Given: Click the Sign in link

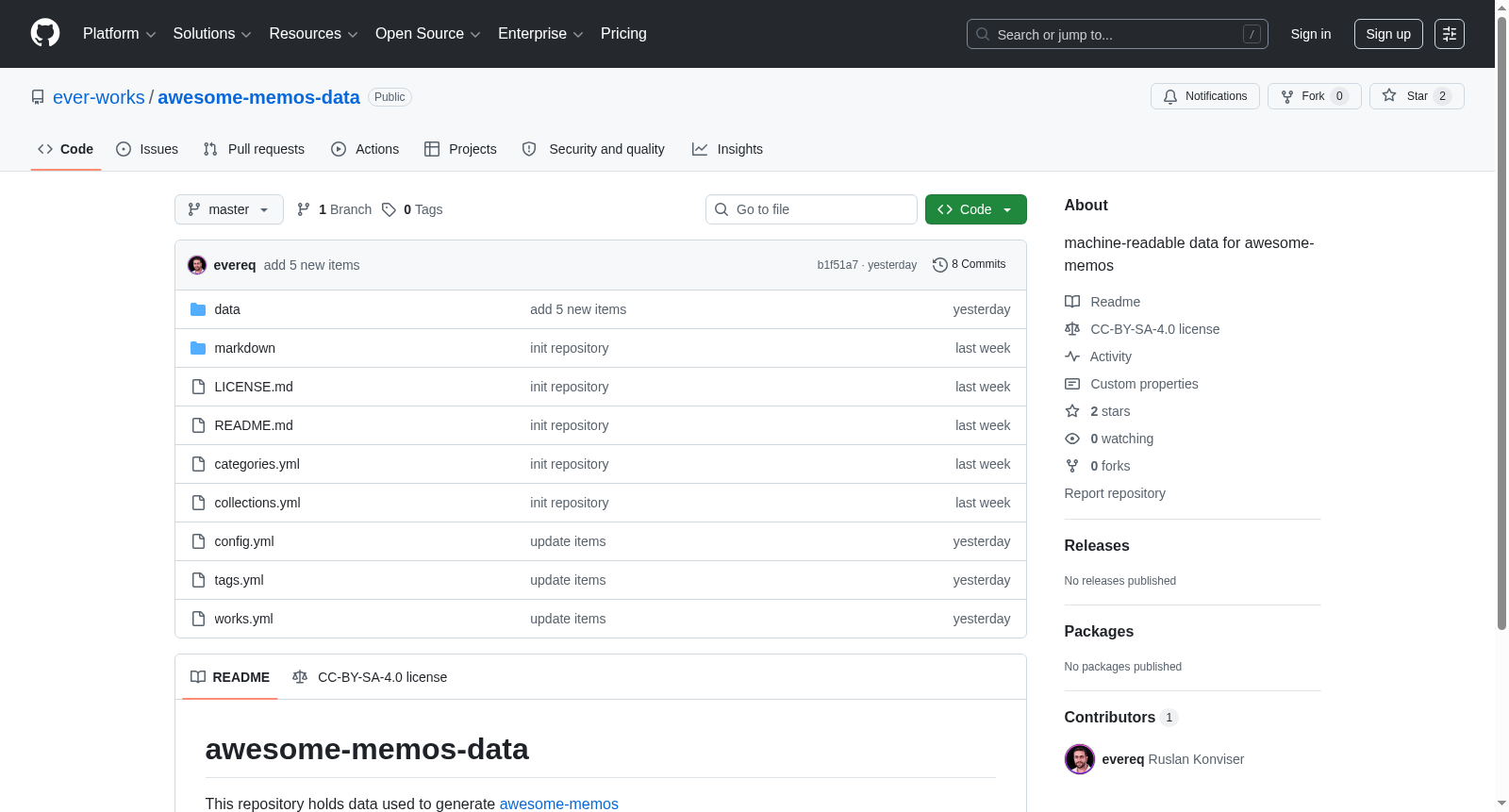Looking at the screenshot, I should coord(1311,34).
